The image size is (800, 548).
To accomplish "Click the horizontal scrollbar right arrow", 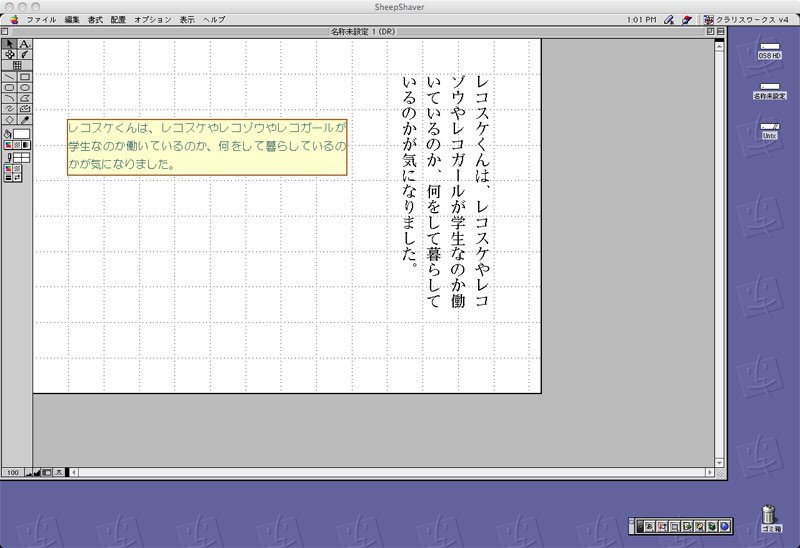I will click(709, 472).
